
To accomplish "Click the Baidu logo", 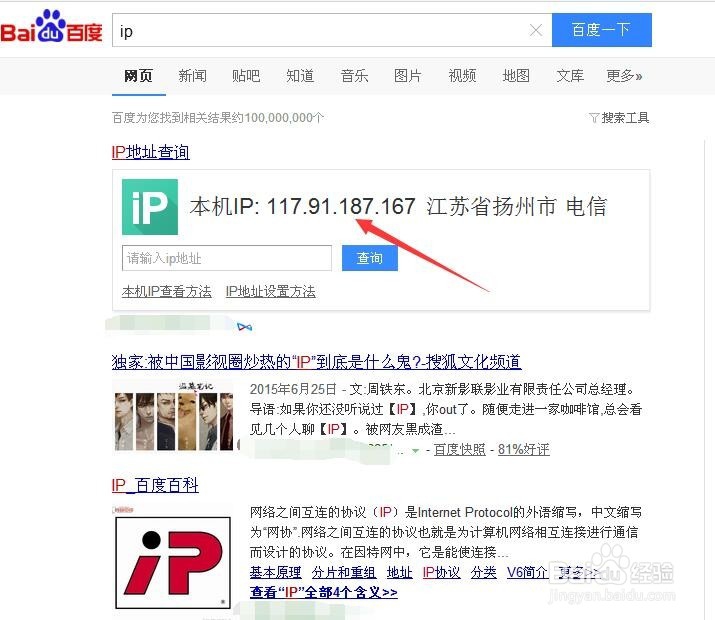I will 51,27.
